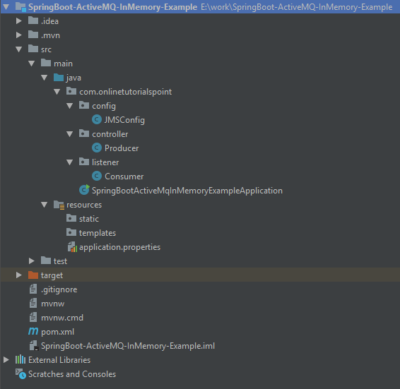Viewport: 400px width, 389px height.
Task: Click the test folder icon
Action: click(x=46, y=261)
